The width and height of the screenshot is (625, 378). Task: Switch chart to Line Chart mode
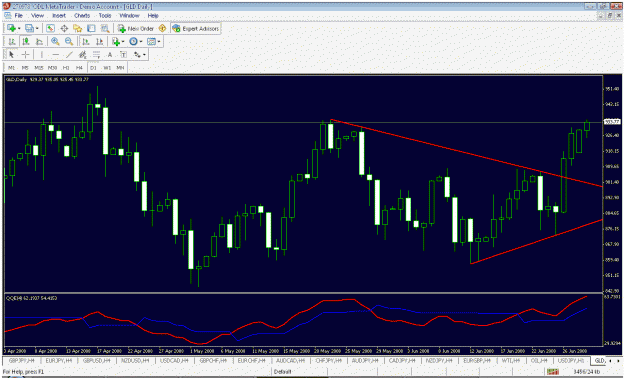pyautogui.click(x=39, y=41)
